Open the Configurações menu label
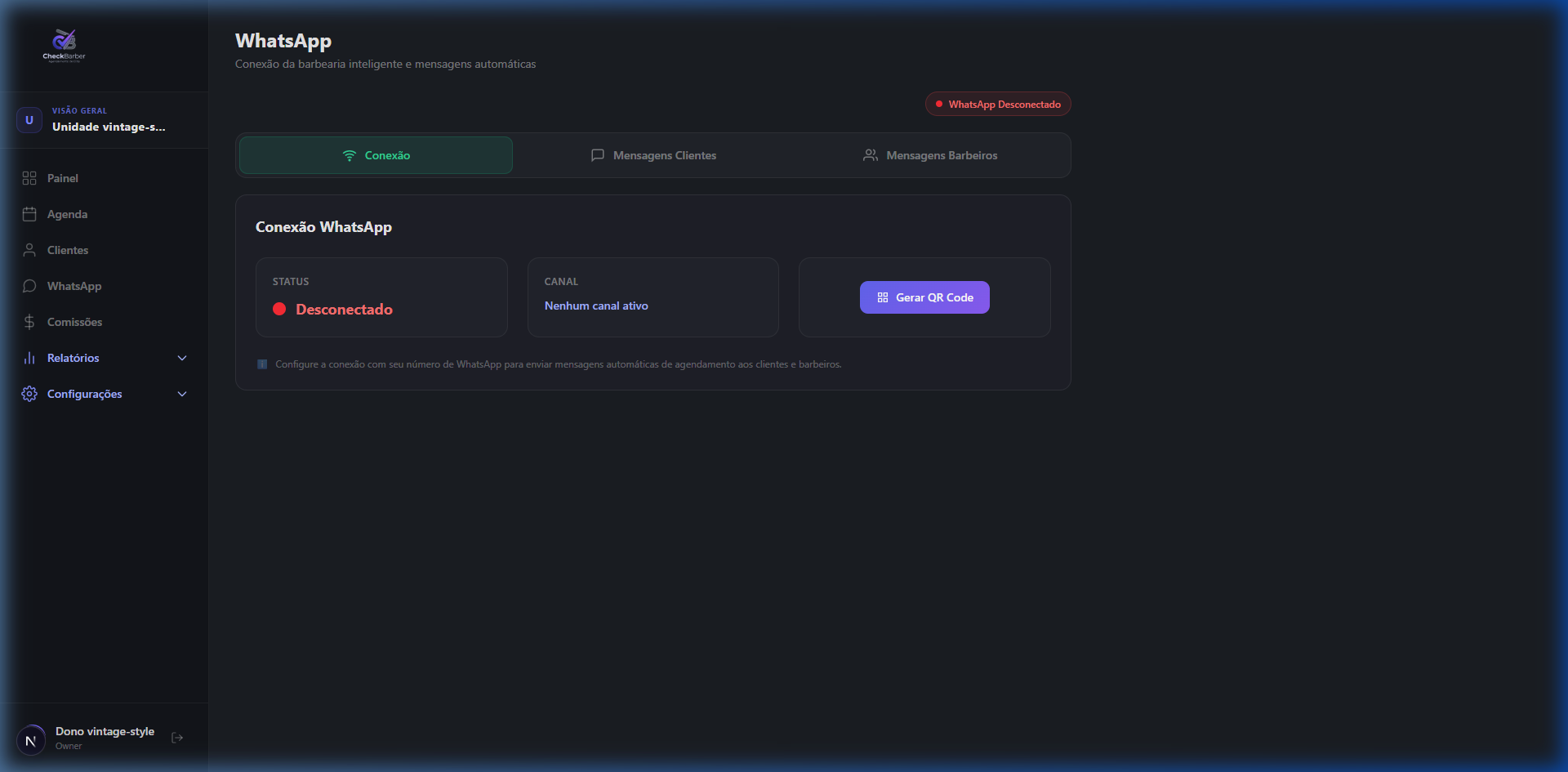 (x=85, y=394)
